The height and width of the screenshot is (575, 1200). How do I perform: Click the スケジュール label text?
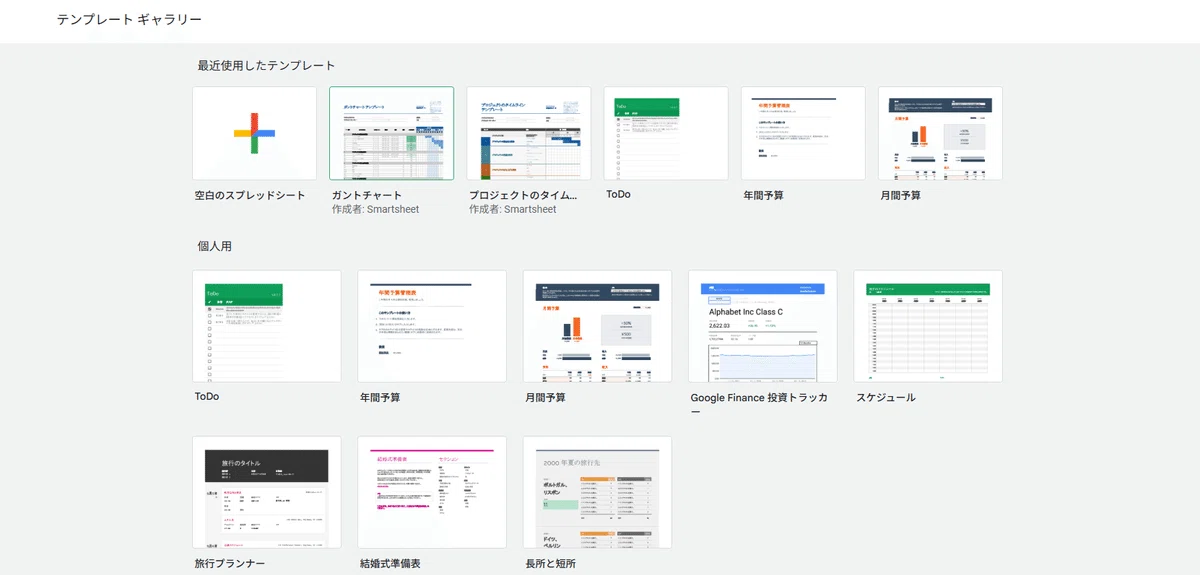pos(886,397)
